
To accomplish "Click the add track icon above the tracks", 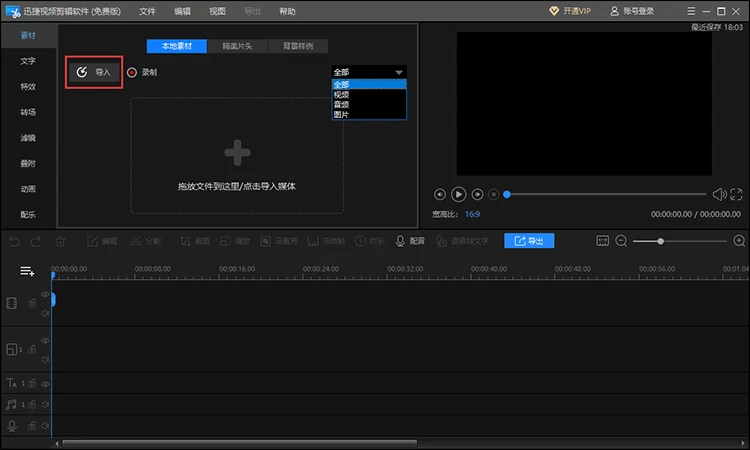I will pyautogui.click(x=27, y=271).
